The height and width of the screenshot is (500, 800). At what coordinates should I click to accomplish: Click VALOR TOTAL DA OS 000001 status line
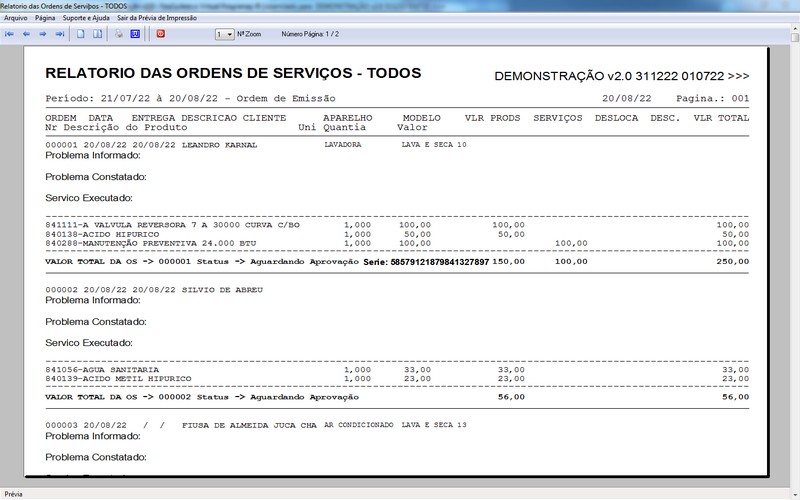coord(202,262)
